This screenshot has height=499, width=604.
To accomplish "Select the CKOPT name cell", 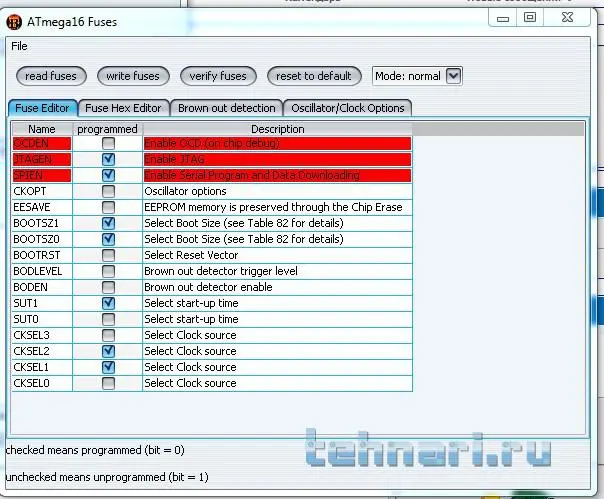I will (42, 191).
